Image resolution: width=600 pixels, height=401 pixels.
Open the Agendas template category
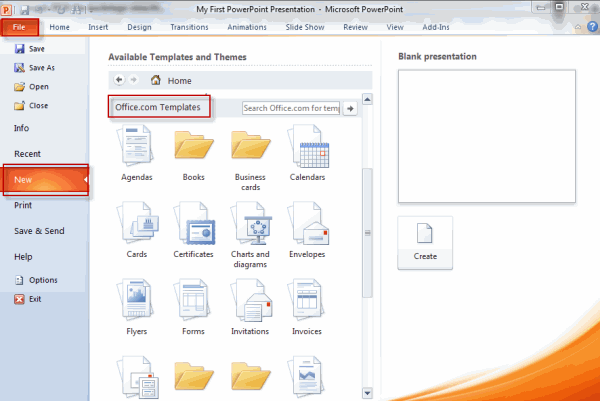pyautogui.click(x=137, y=153)
